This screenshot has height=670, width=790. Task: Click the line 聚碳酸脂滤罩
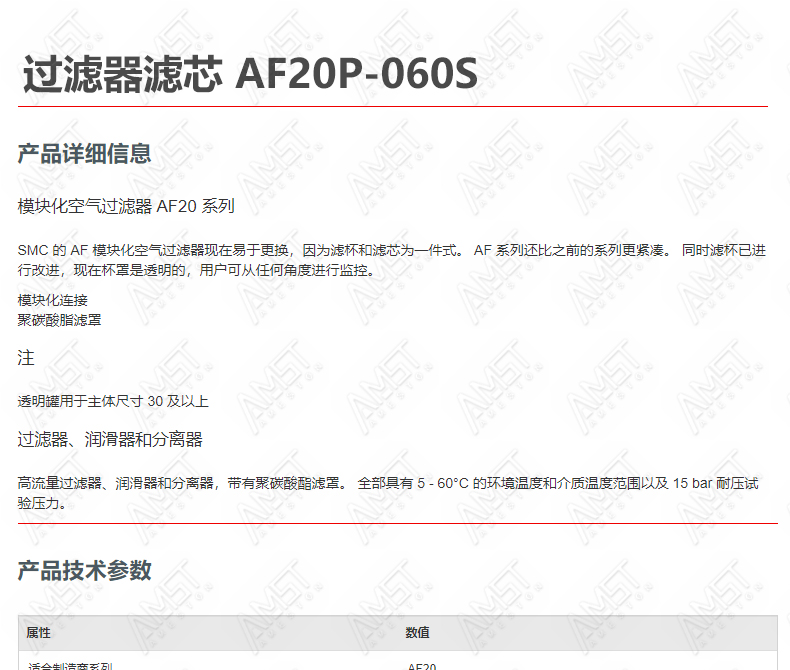point(59,320)
